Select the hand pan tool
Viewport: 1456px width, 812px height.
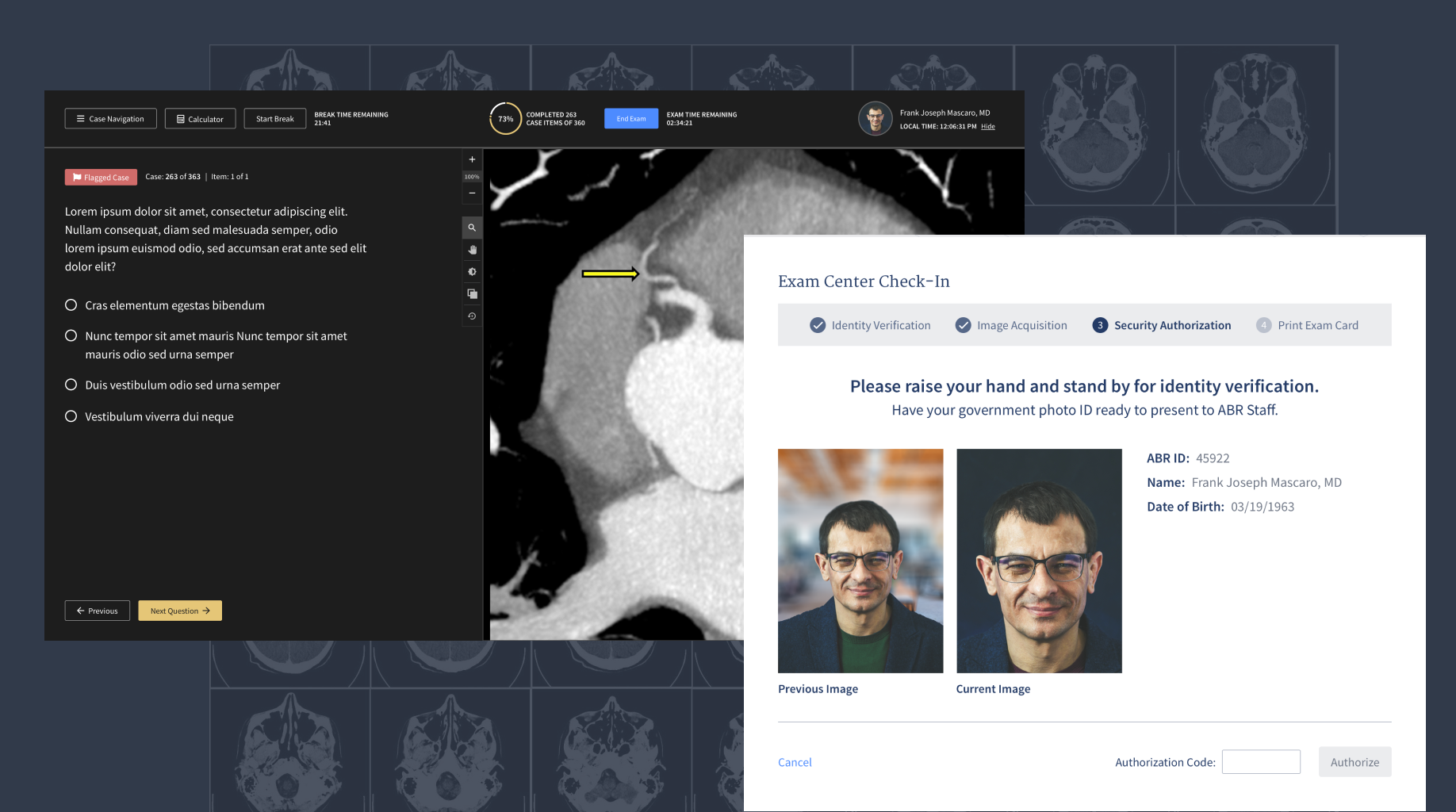point(472,250)
